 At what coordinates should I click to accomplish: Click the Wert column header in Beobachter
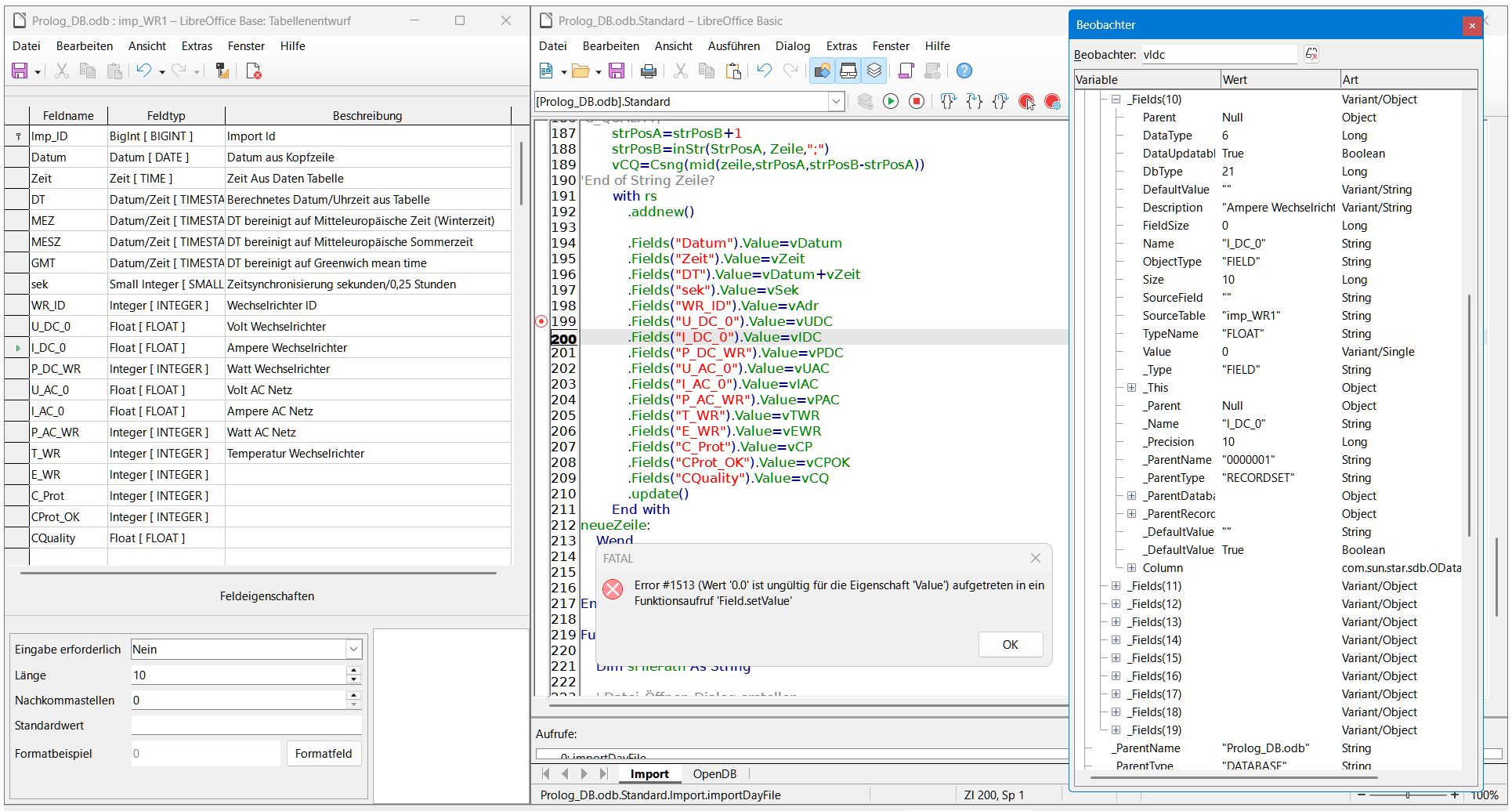point(1280,80)
